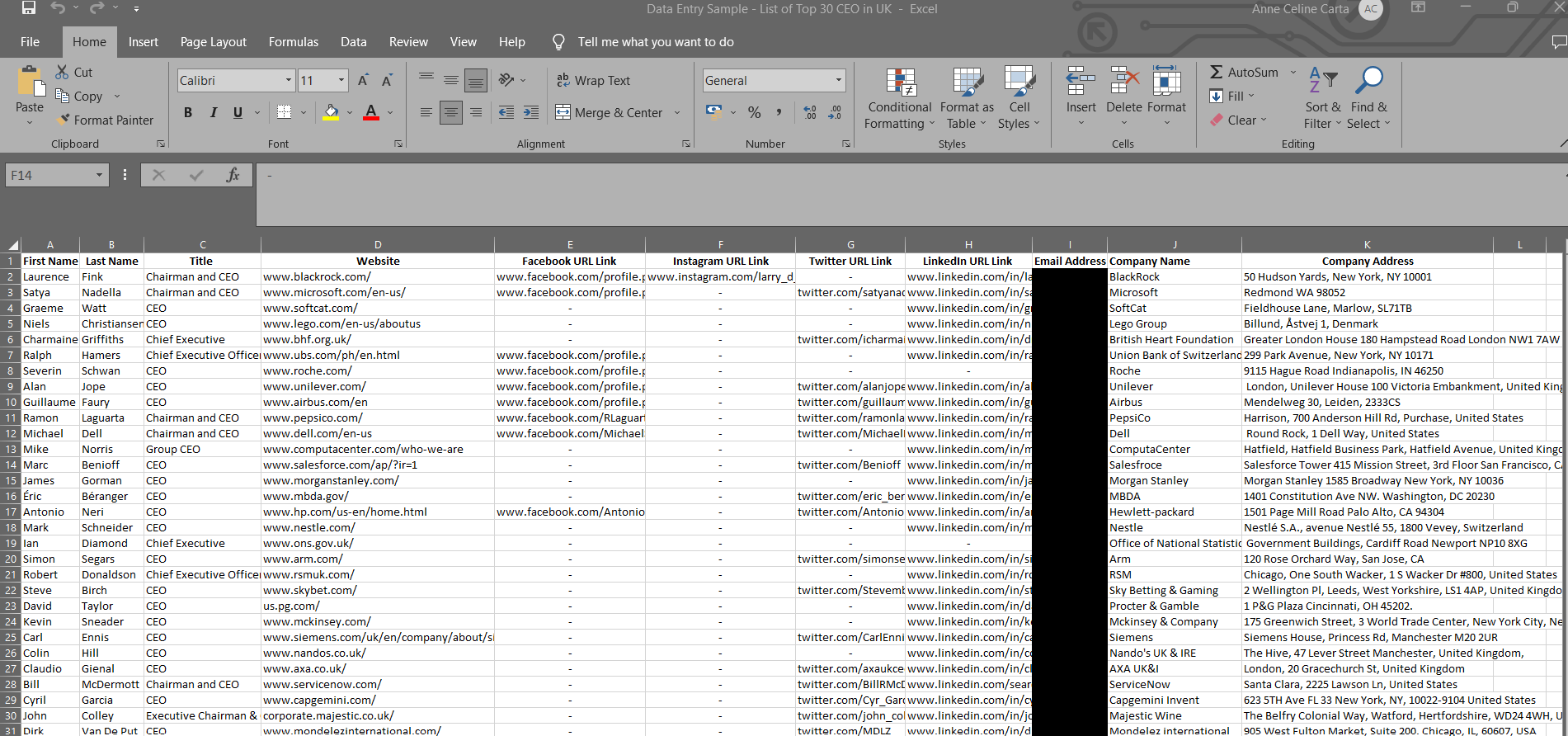Open Format as Table gallery

[967, 99]
